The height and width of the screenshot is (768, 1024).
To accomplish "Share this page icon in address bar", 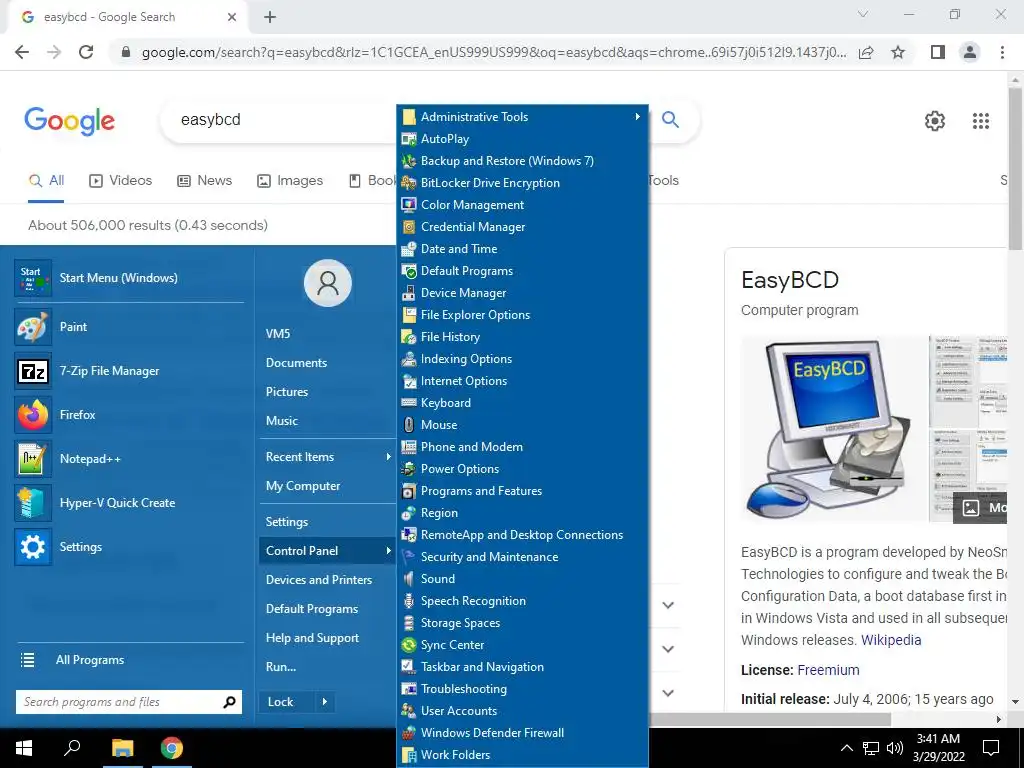I will (866, 52).
